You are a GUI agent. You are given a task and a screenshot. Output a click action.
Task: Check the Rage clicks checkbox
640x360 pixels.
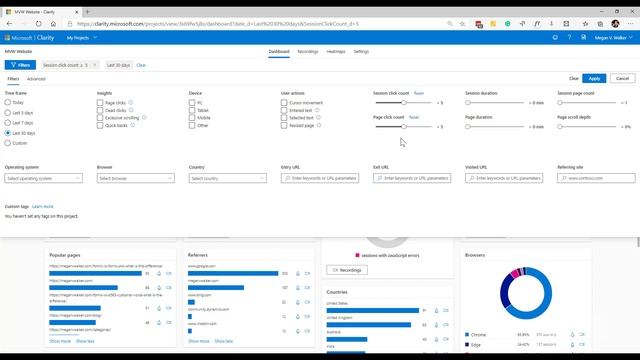coord(100,102)
